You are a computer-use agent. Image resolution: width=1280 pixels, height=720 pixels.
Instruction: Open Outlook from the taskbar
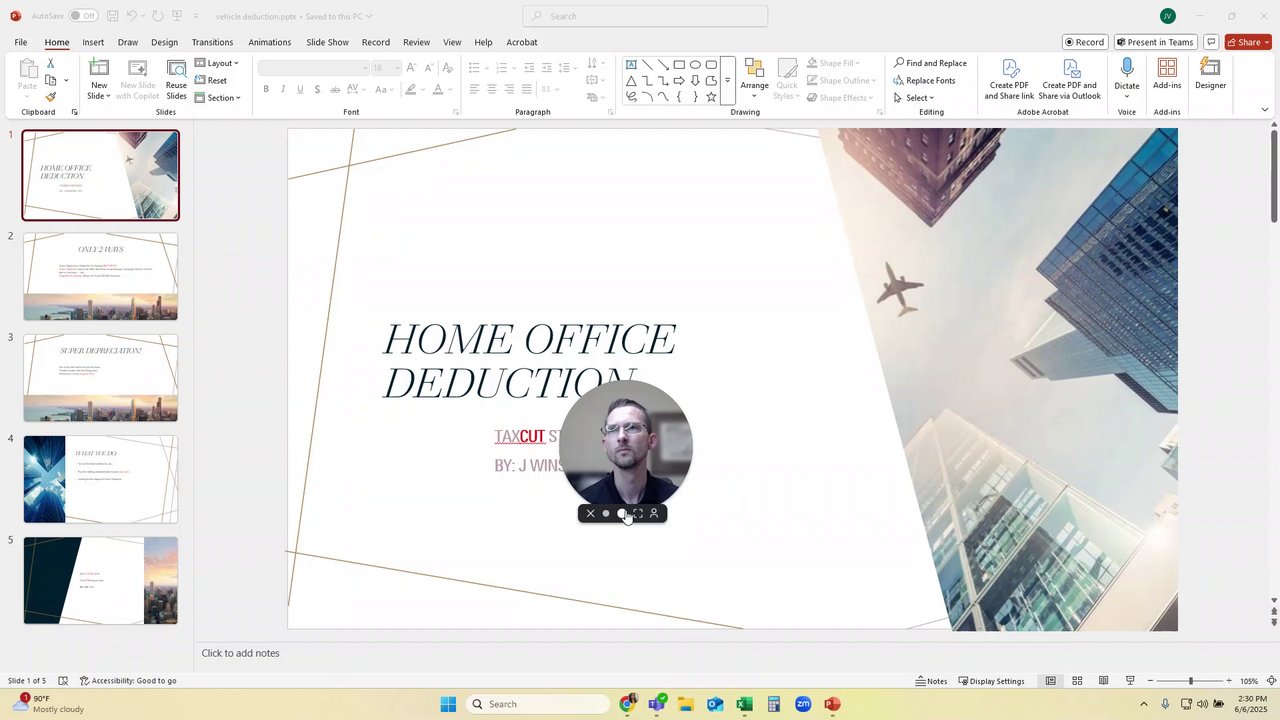point(715,704)
